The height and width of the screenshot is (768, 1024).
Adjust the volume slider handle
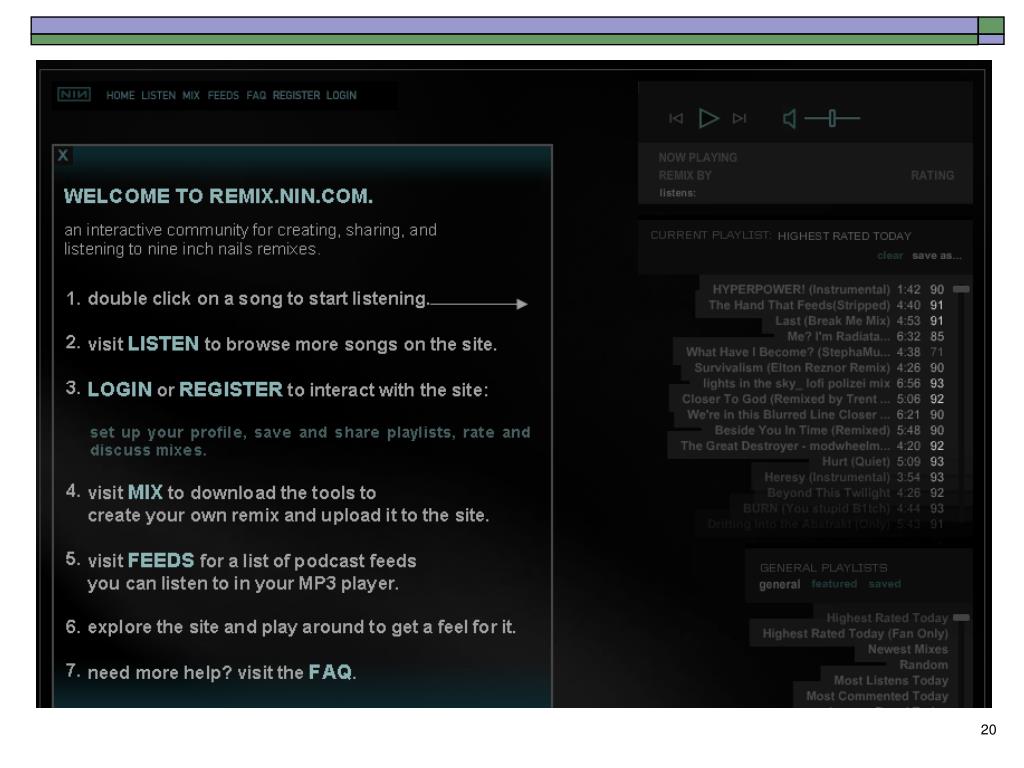[x=832, y=118]
